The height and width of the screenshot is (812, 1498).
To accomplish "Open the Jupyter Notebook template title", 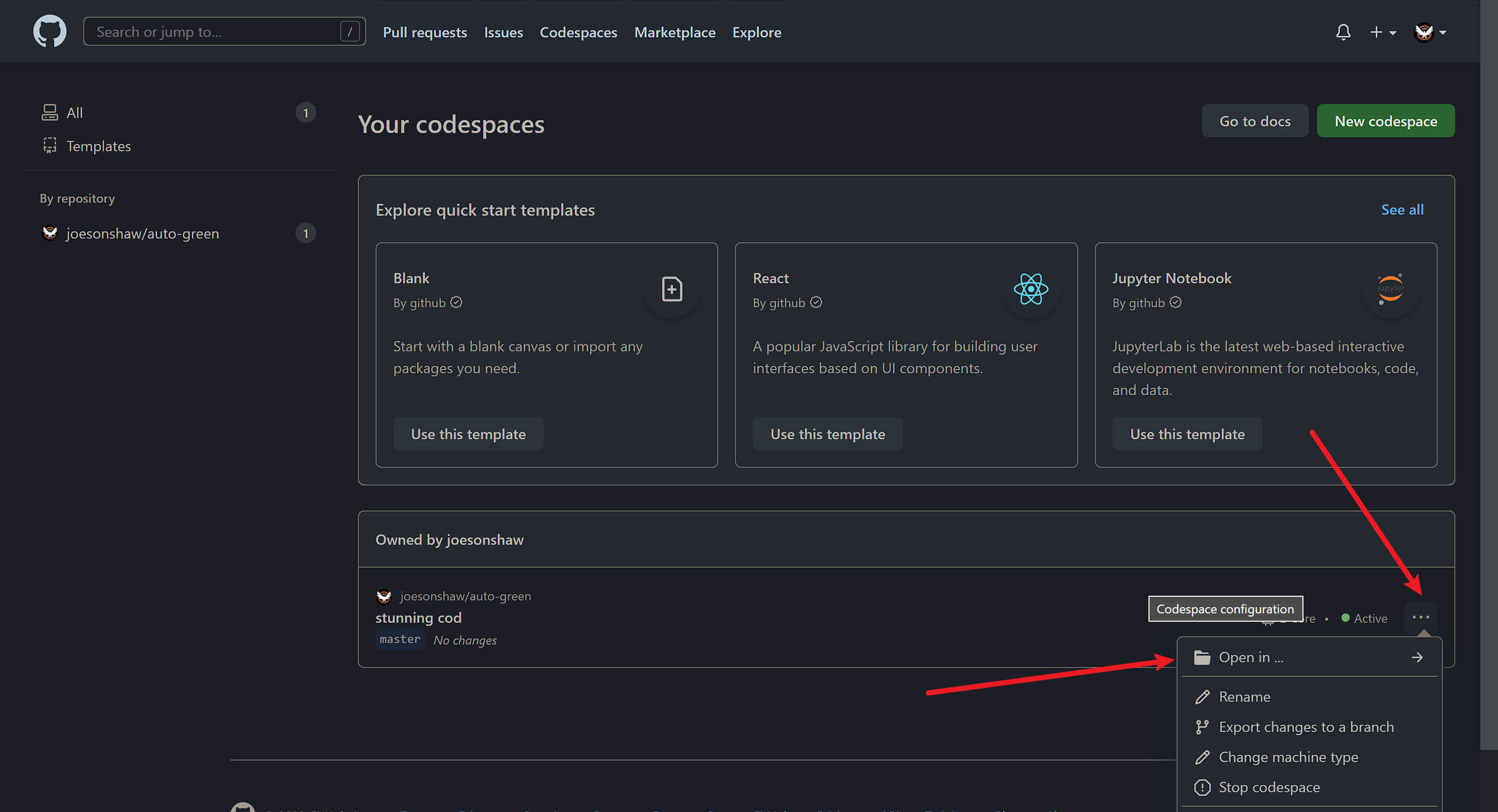I will coord(1172,278).
